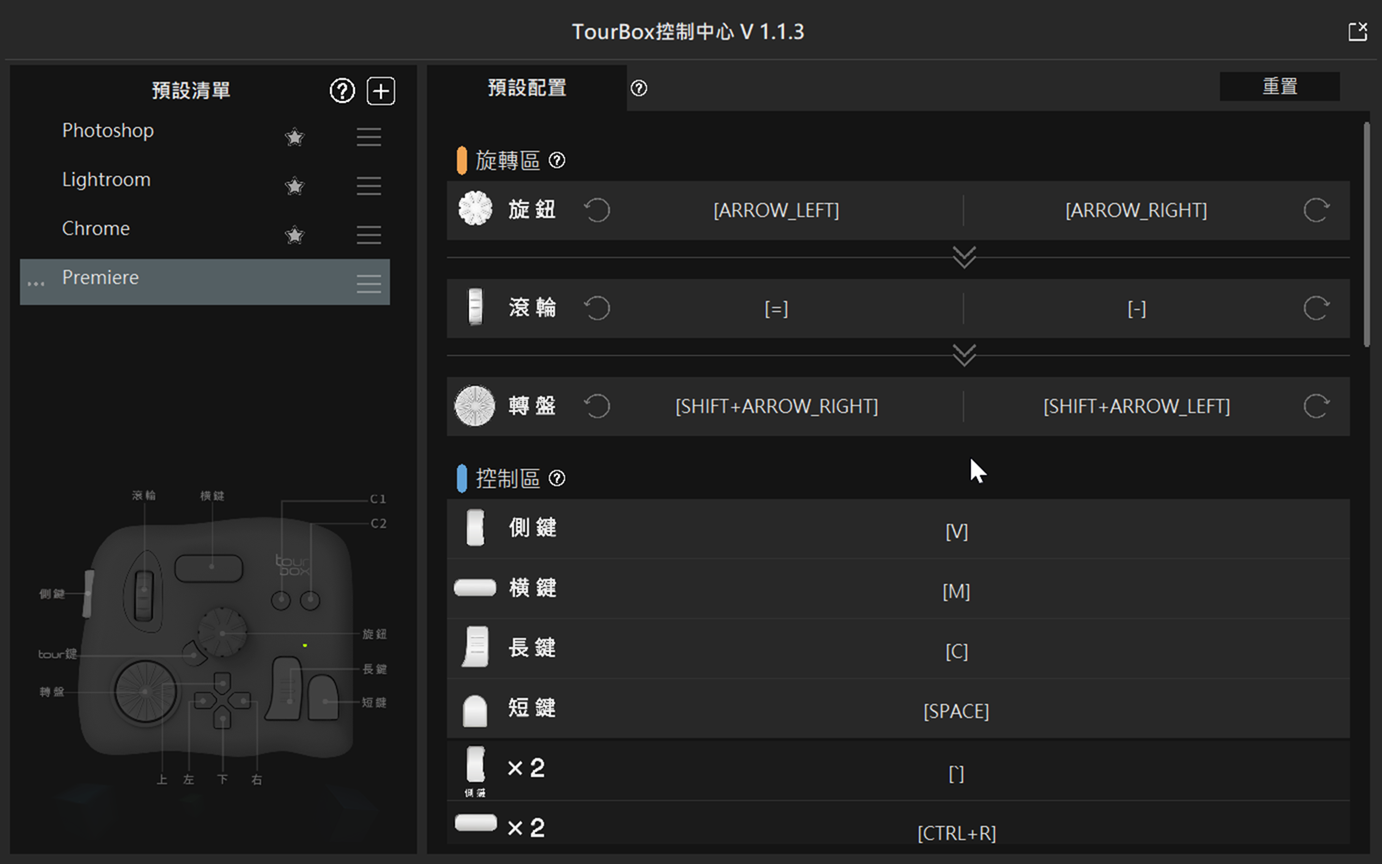The image size is (1382, 864).
Task: Edit the [ARROW_LEFT] knob binding field
Action: 776,210
